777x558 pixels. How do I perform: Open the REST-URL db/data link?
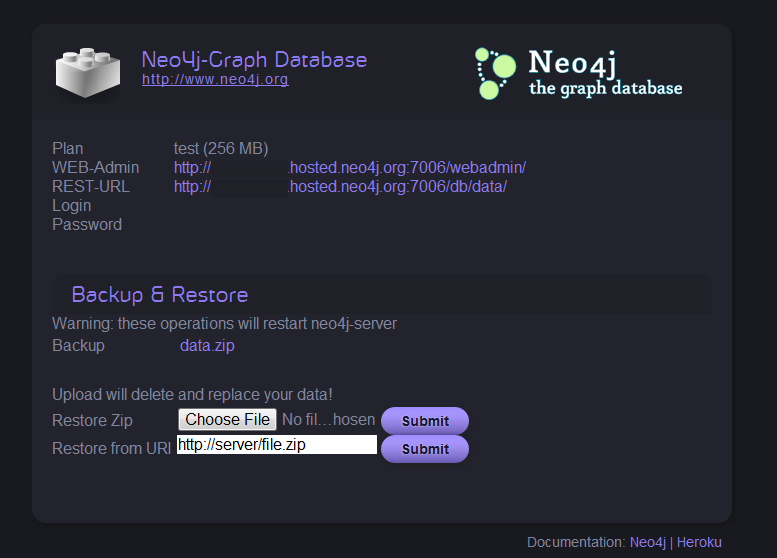point(340,186)
